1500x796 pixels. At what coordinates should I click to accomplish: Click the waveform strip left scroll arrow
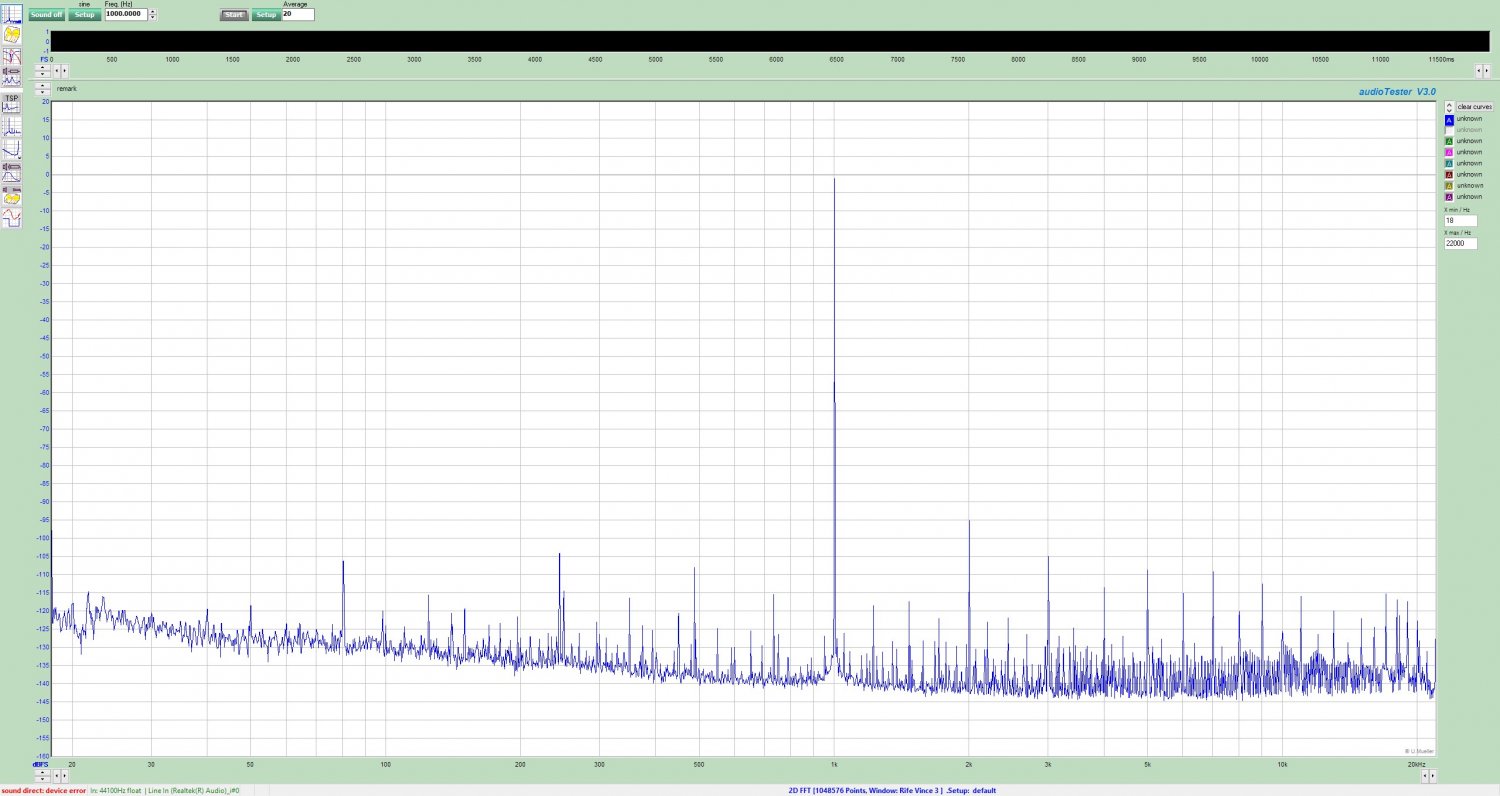pyautogui.click(x=57, y=71)
